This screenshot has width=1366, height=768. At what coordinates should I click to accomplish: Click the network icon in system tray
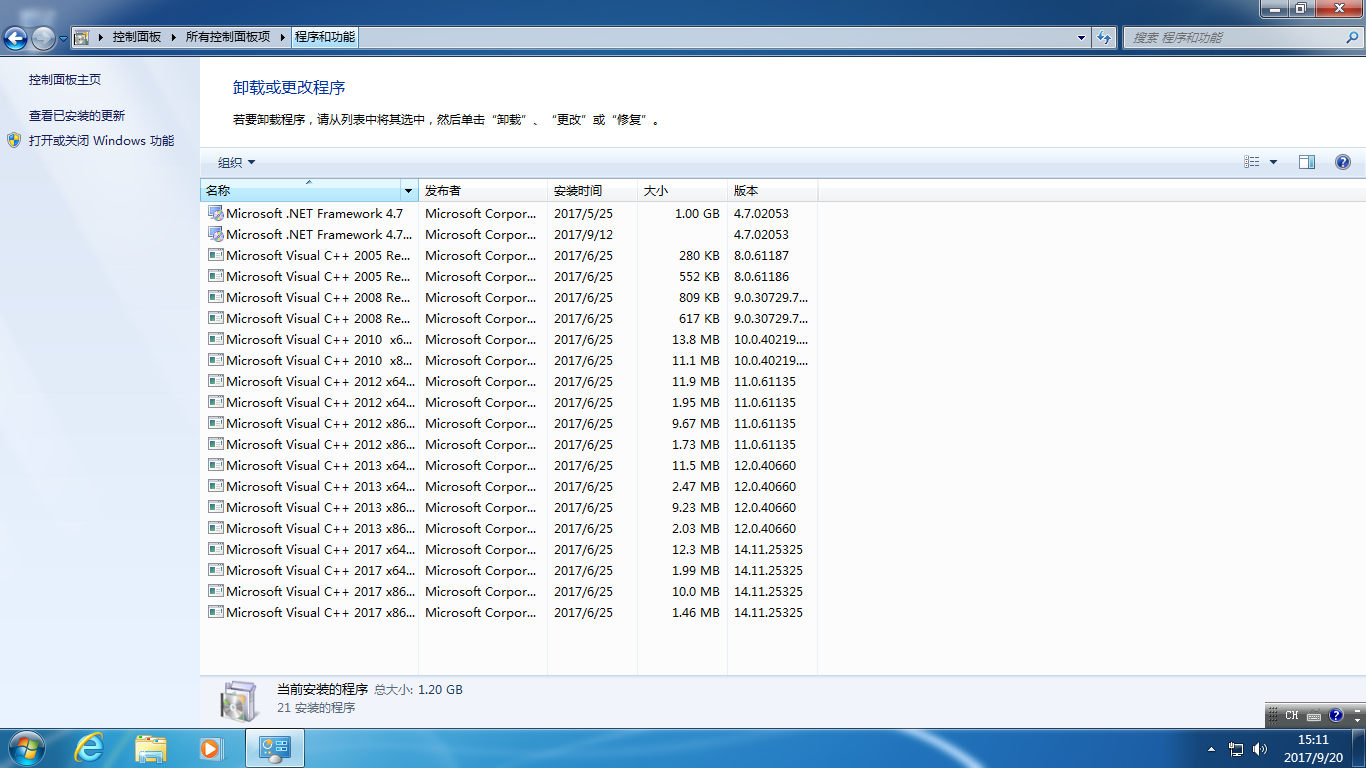click(1236, 749)
